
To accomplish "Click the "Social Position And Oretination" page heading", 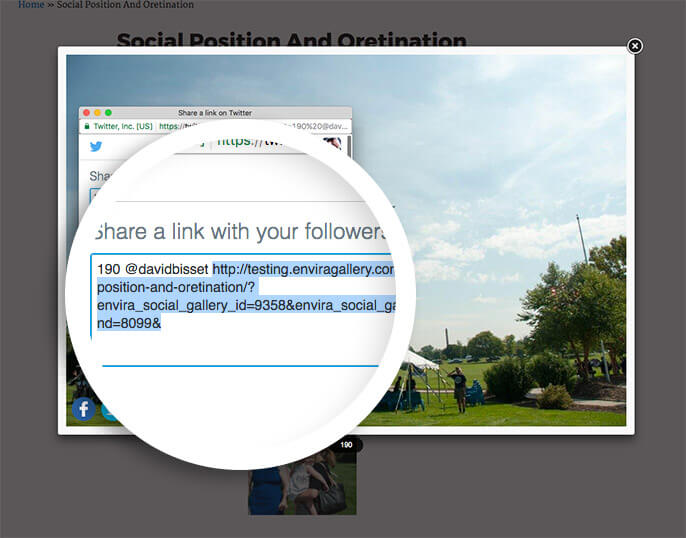I will point(292,42).
